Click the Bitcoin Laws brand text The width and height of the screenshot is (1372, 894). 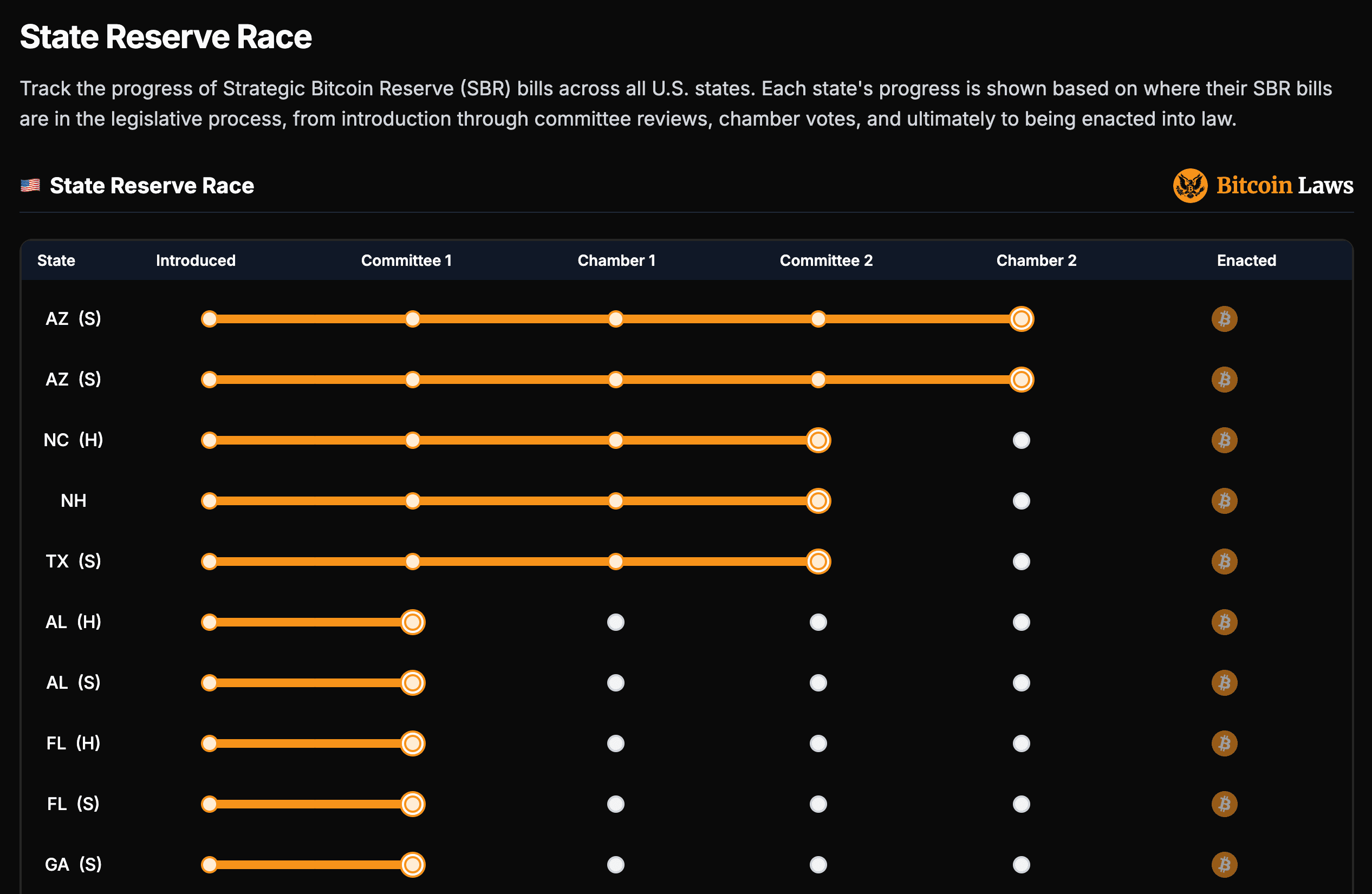(x=1284, y=186)
